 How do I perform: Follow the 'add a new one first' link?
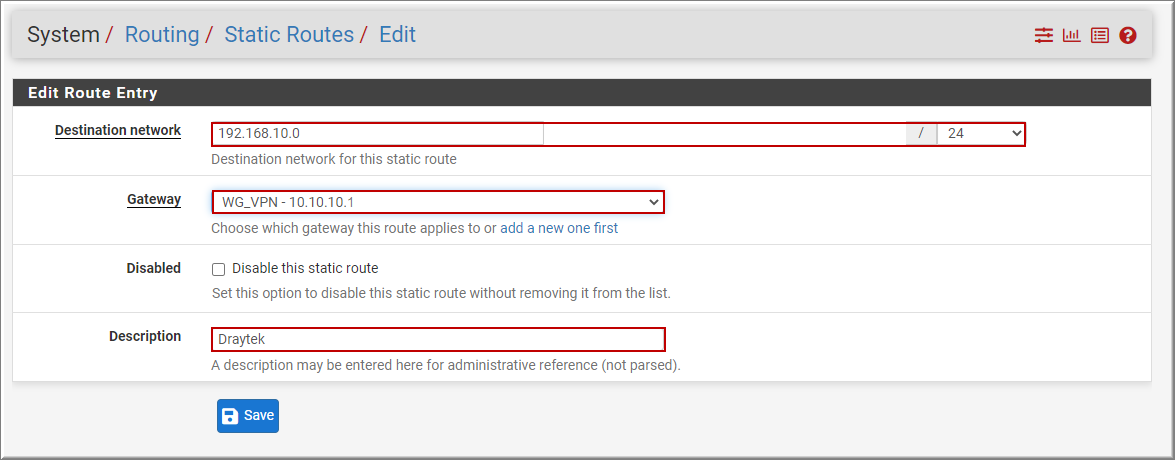pos(559,229)
